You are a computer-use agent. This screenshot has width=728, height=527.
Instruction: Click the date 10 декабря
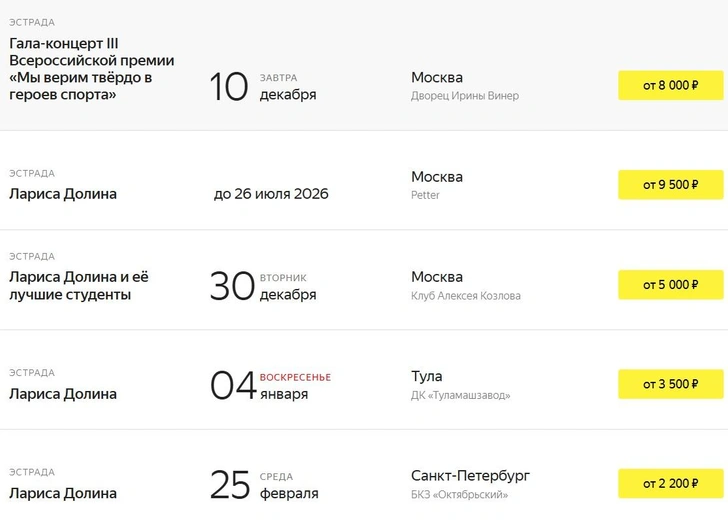click(263, 87)
